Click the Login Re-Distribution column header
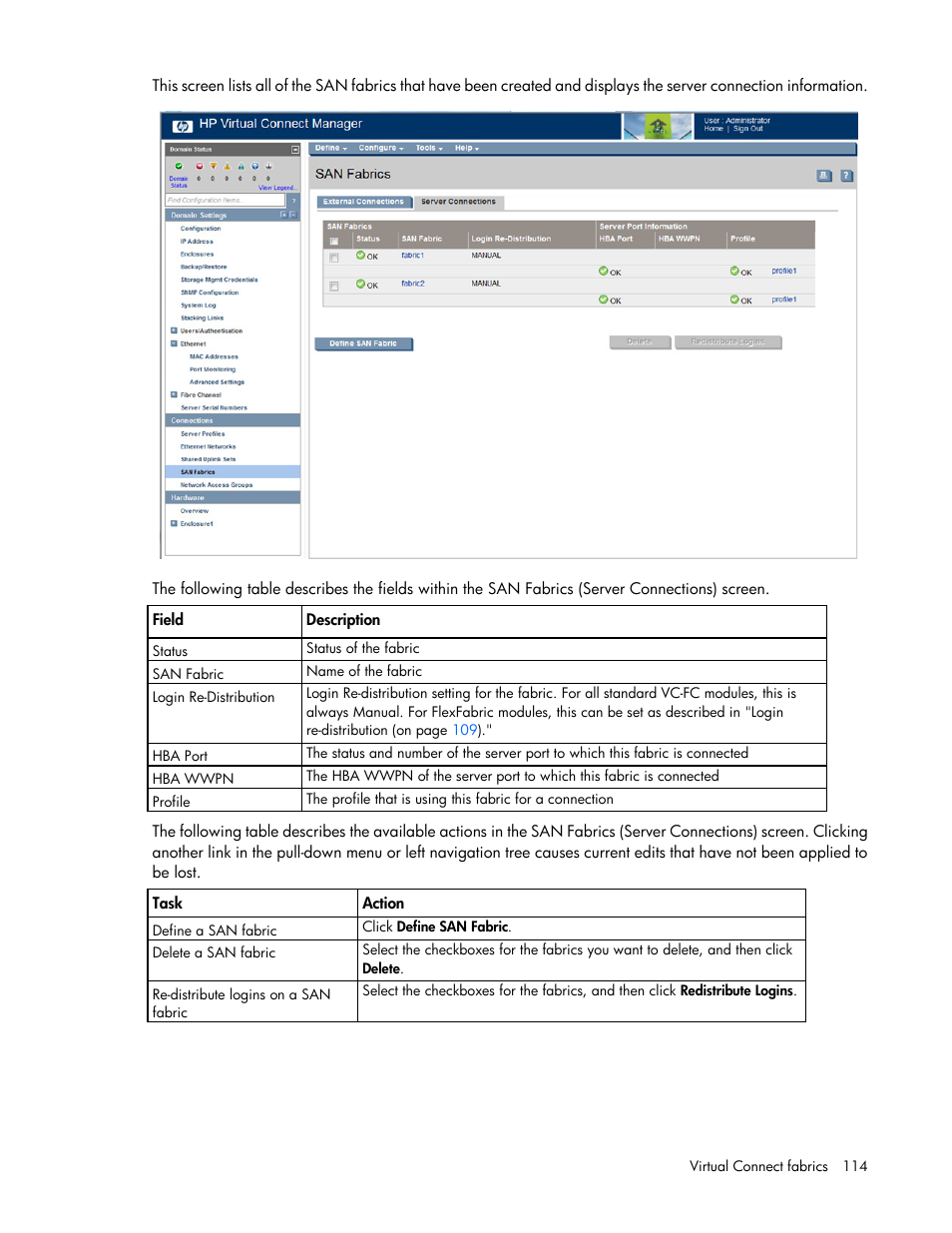The height and width of the screenshot is (1233, 952). 511,239
